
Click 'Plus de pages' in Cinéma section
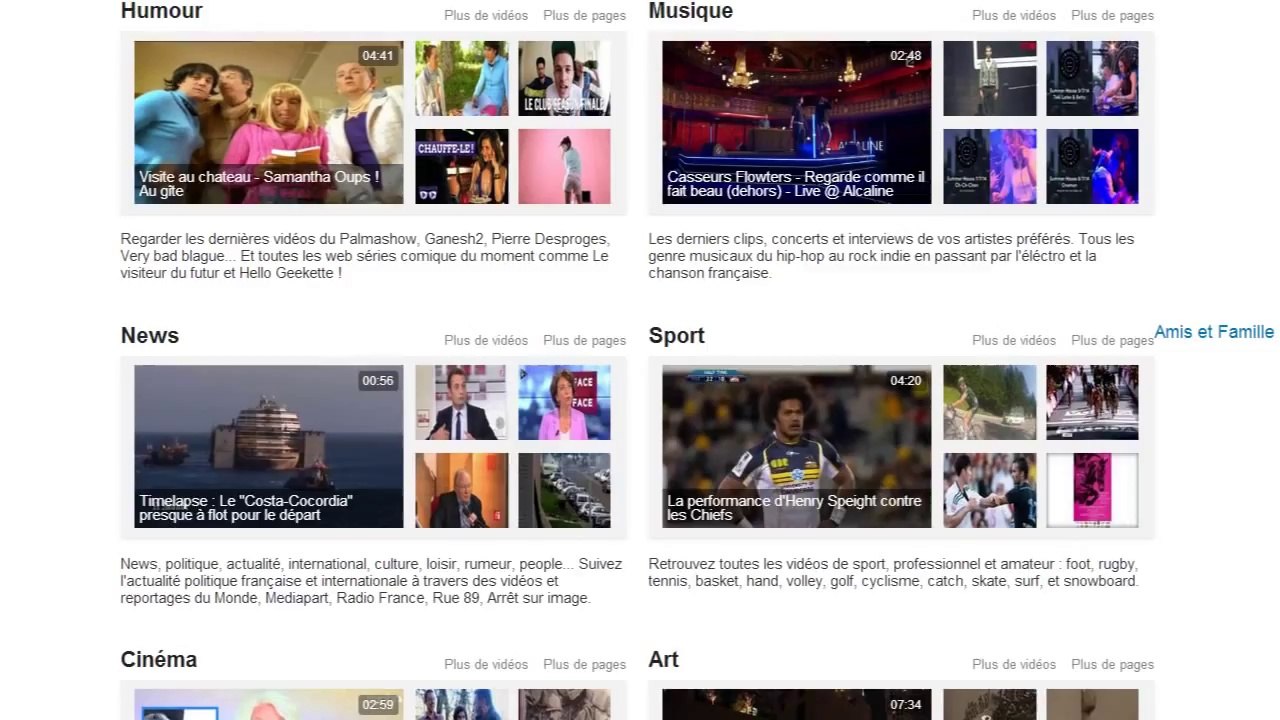tap(584, 664)
